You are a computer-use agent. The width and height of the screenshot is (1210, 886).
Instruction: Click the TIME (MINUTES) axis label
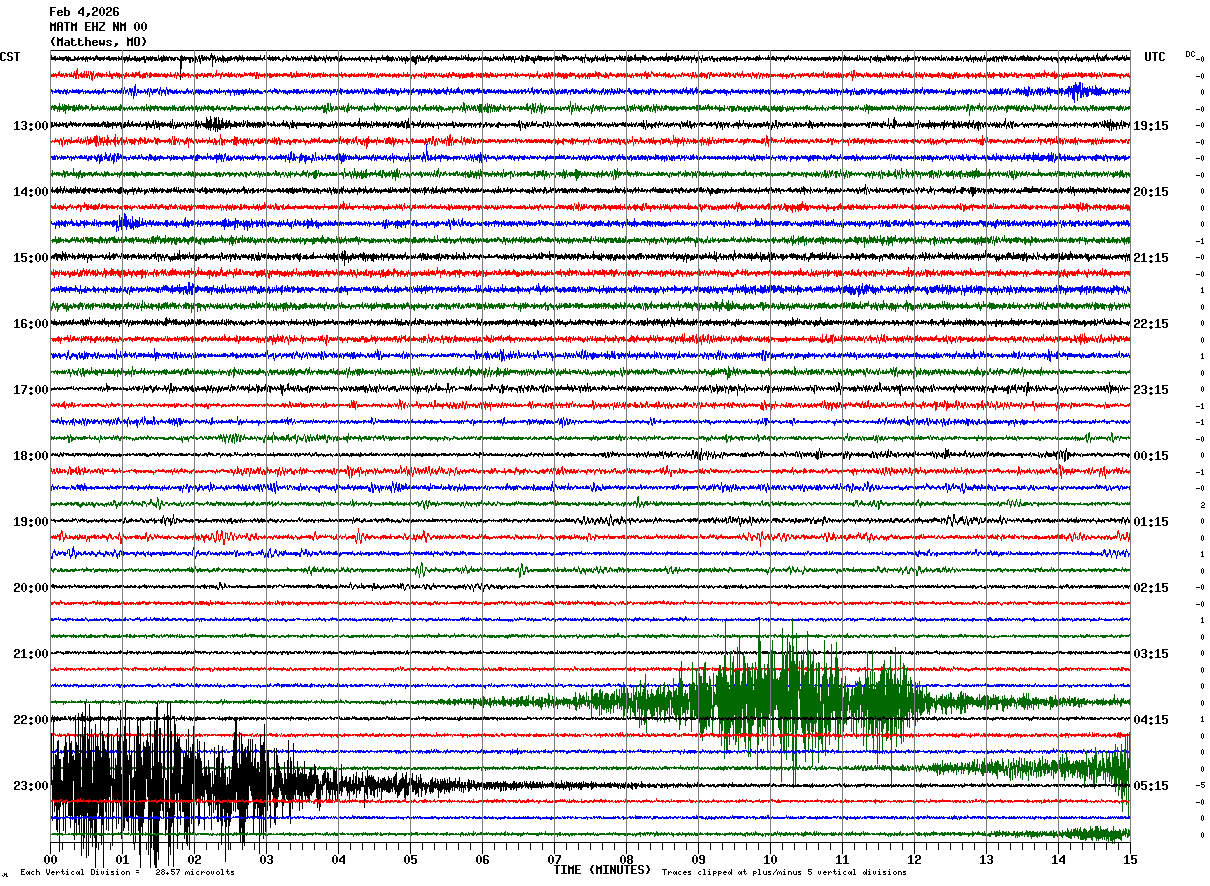tap(602, 870)
